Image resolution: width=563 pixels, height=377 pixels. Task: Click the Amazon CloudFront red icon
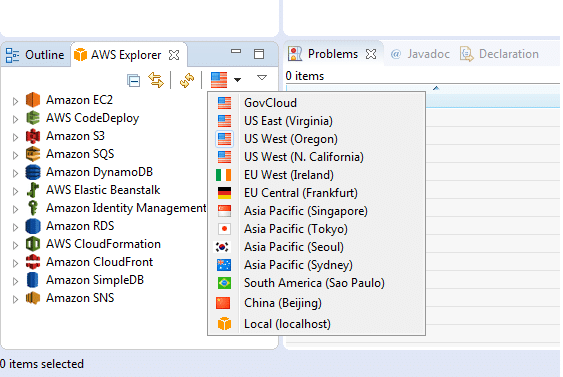tap(33, 262)
